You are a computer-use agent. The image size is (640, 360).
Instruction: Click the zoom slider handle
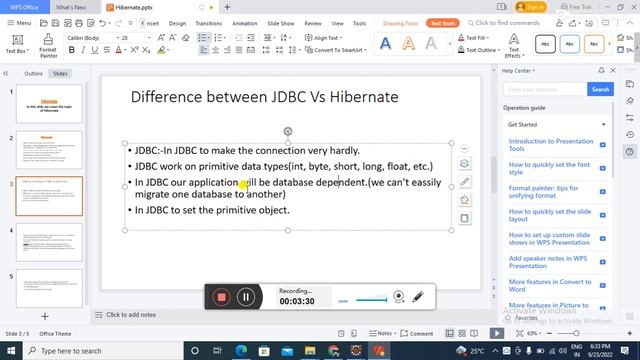click(576, 333)
